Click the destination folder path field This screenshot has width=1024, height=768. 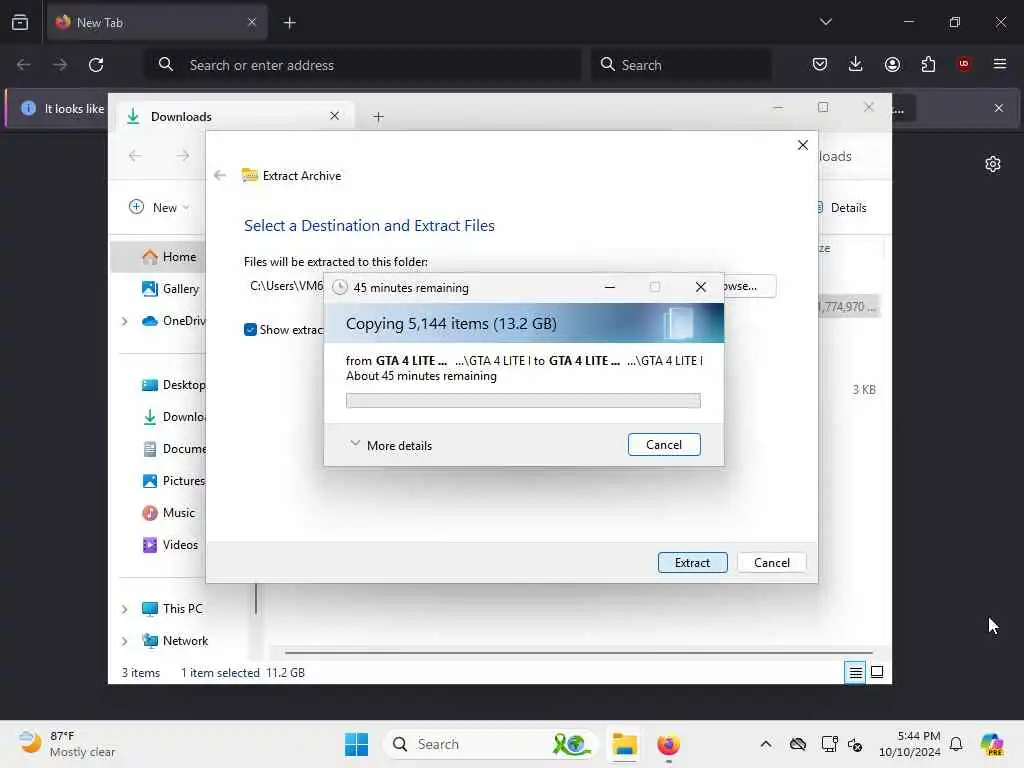point(285,286)
